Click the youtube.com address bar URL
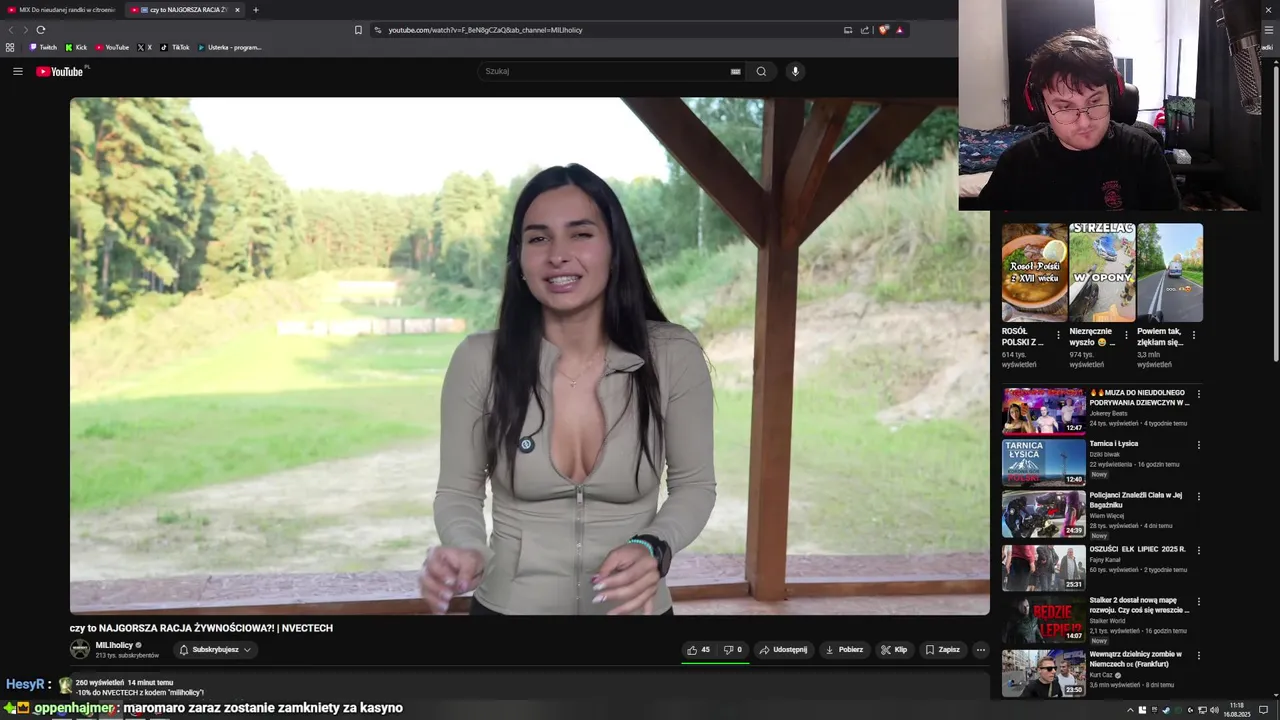This screenshot has height=720, width=1280. pyautogui.click(x=485, y=30)
